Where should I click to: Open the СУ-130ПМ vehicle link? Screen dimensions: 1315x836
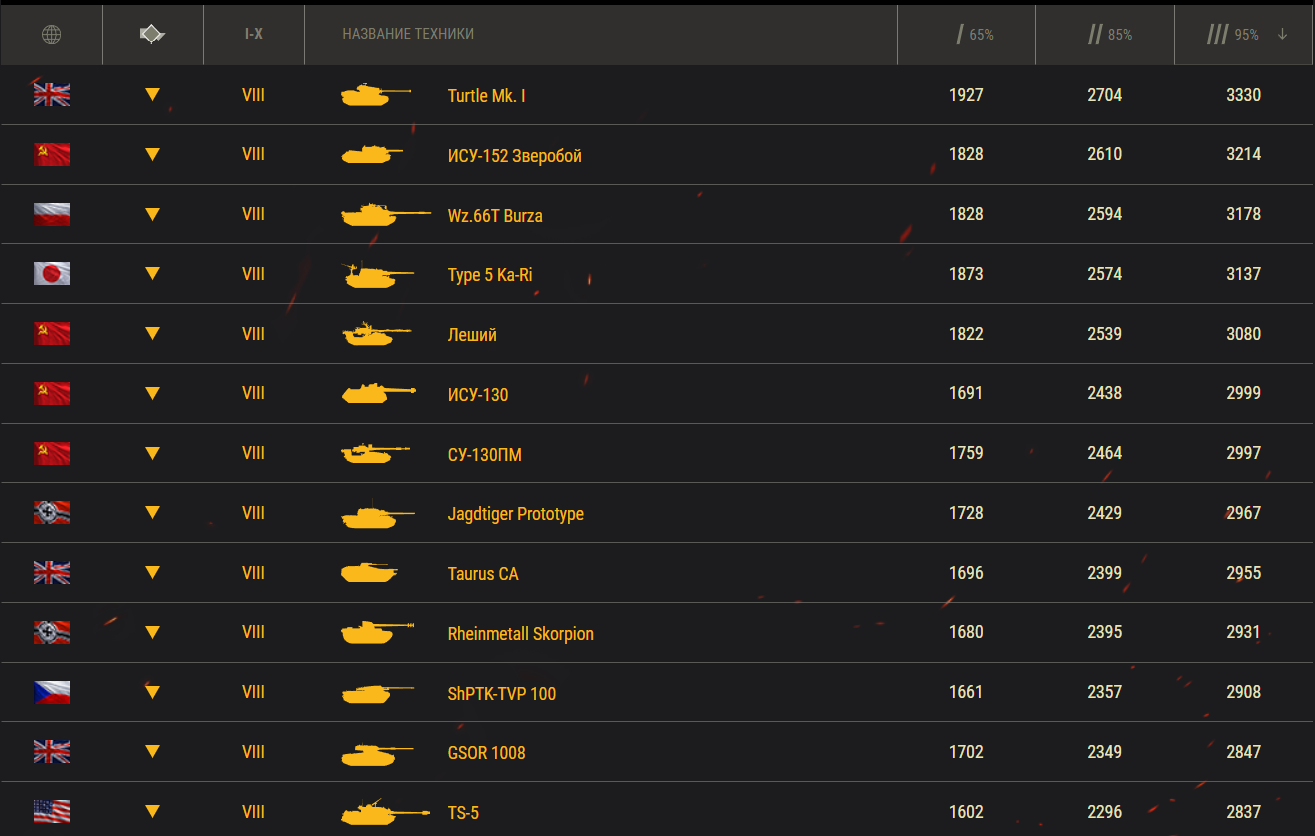pos(485,454)
